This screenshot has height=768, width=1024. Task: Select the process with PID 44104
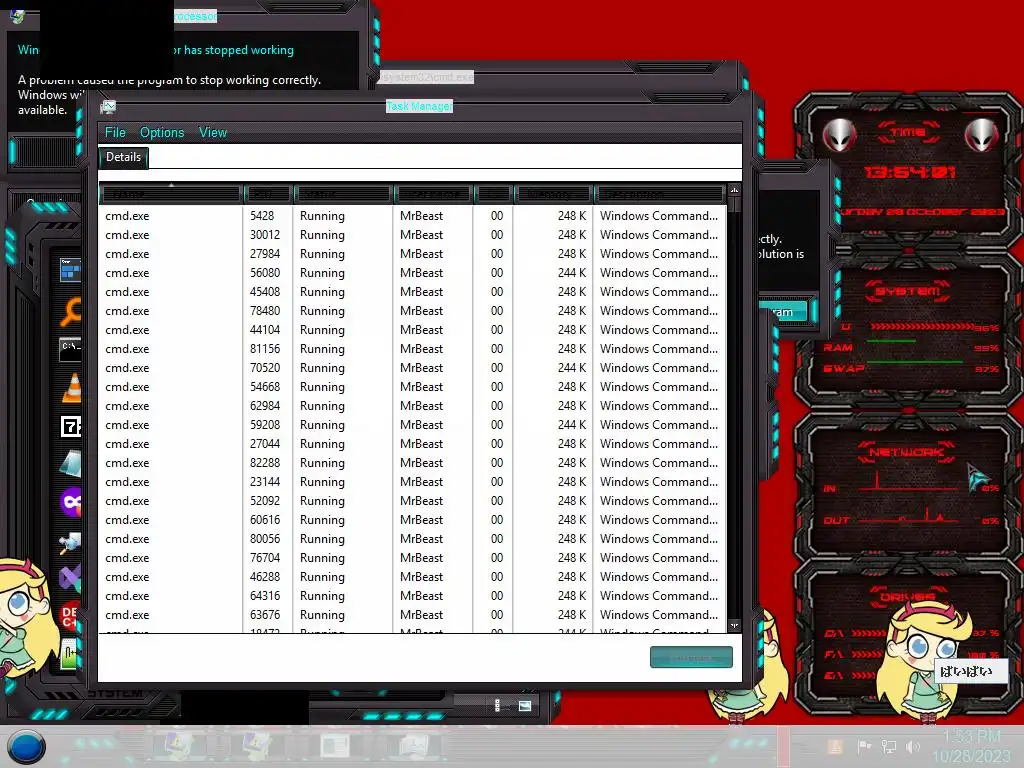point(412,330)
